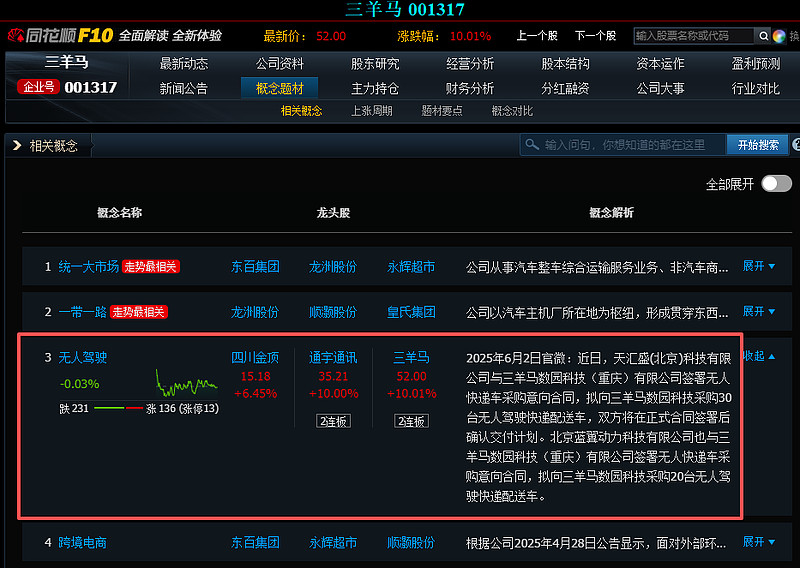
Task: Open the 无人驾驶 mini trend chart
Action: coord(187,383)
